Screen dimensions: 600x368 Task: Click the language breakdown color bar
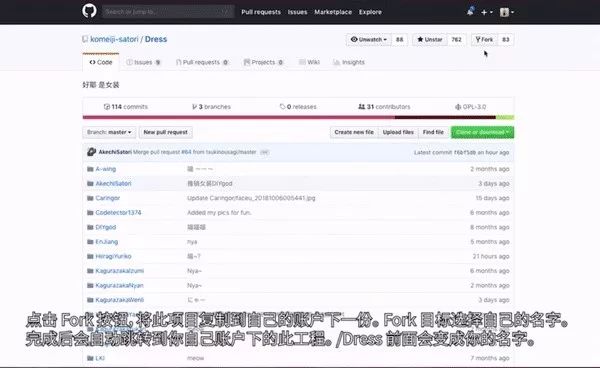point(298,117)
